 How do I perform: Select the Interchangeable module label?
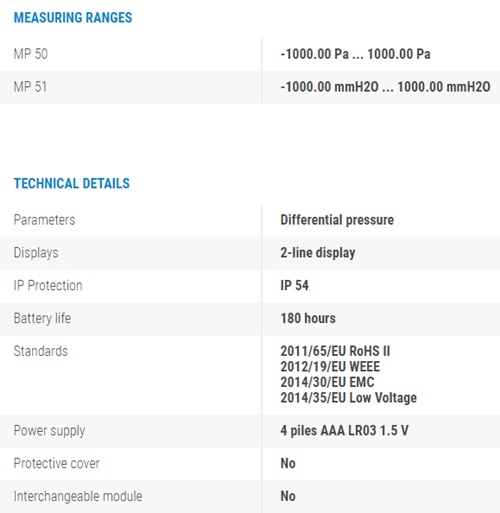pos(78,496)
